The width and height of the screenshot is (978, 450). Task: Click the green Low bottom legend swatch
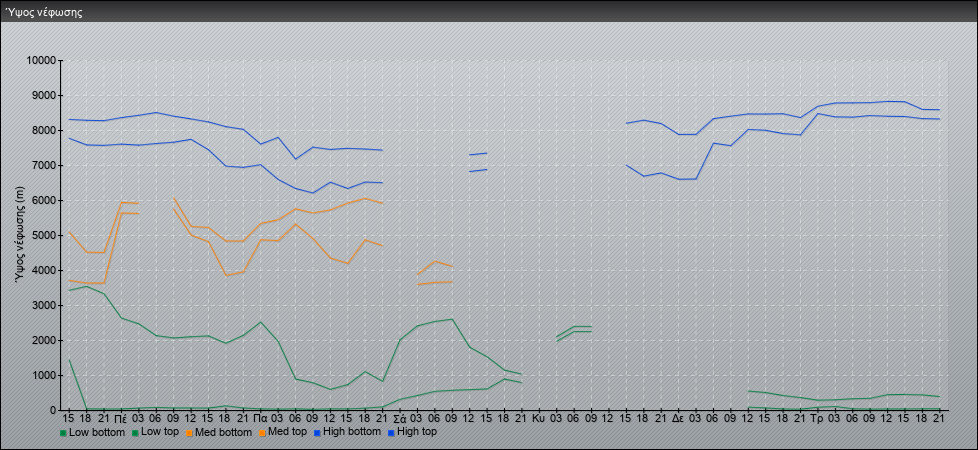pos(63,433)
